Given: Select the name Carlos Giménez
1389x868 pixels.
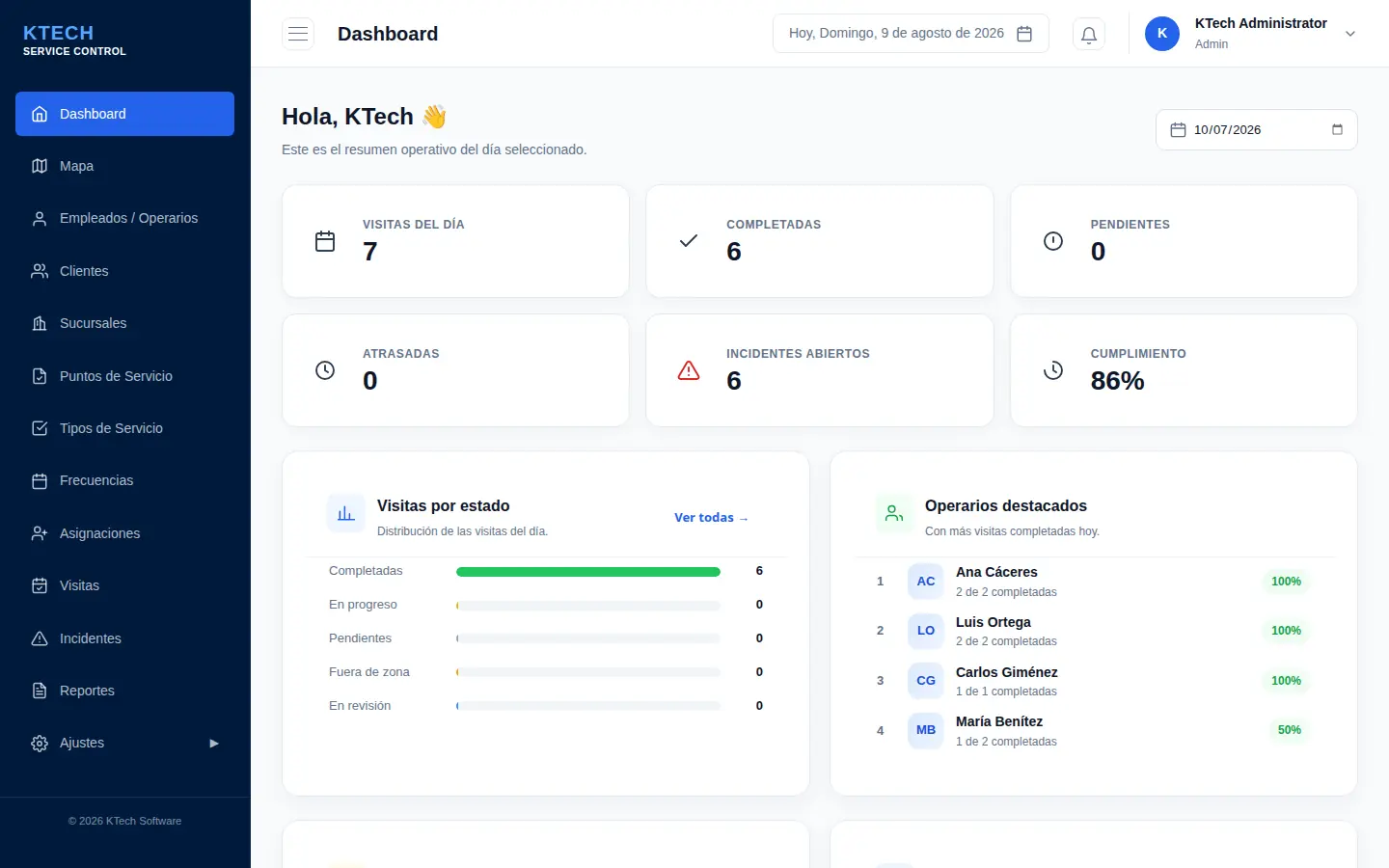Looking at the screenshot, I should 1007,672.
